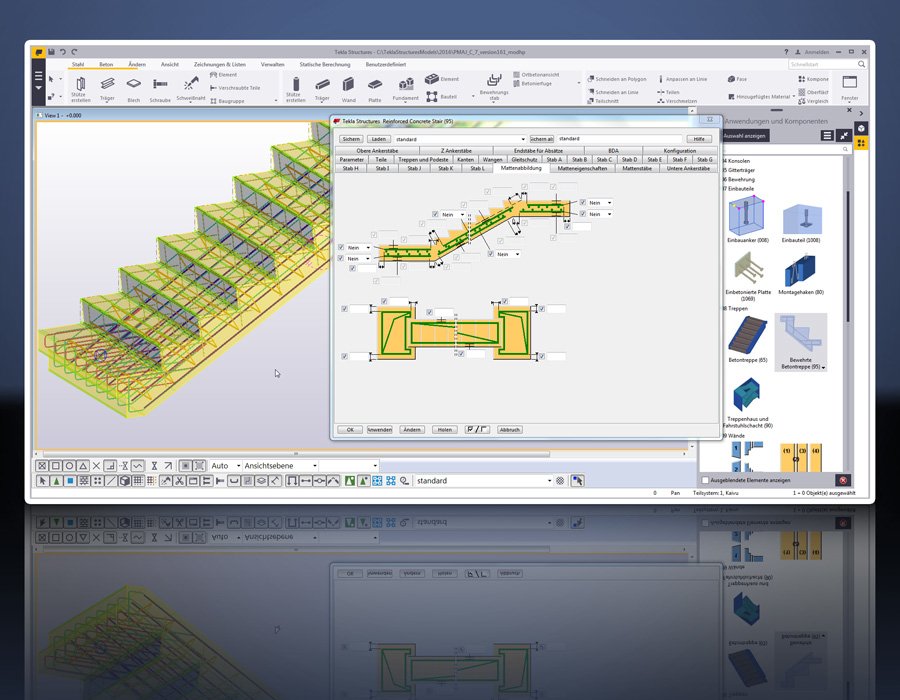This screenshot has height=700, width=900.
Task: Click the undo arrow in title bar
Action: coord(63,52)
